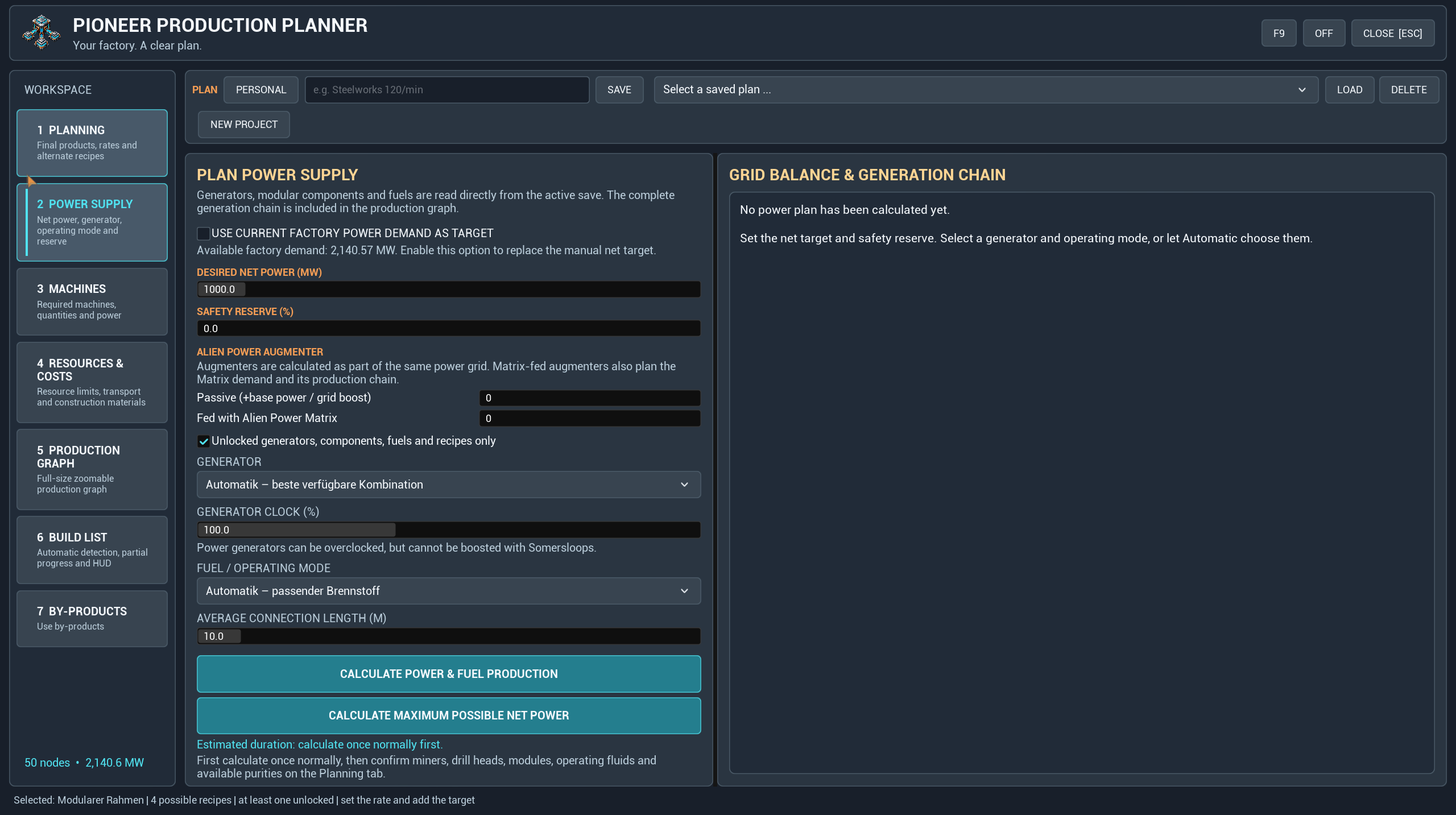Click the Pioneer Production Planner logo icon
1456x815 pixels.
pos(41,32)
